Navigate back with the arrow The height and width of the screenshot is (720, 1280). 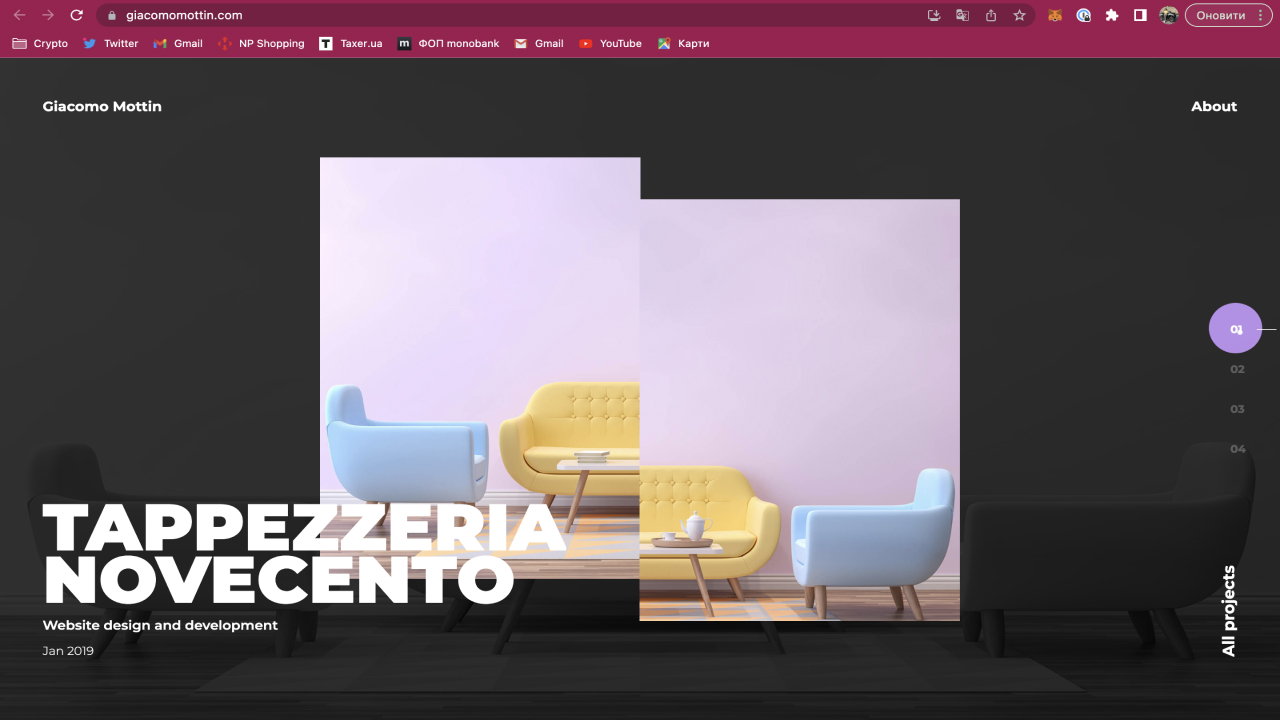(x=19, y=15)
